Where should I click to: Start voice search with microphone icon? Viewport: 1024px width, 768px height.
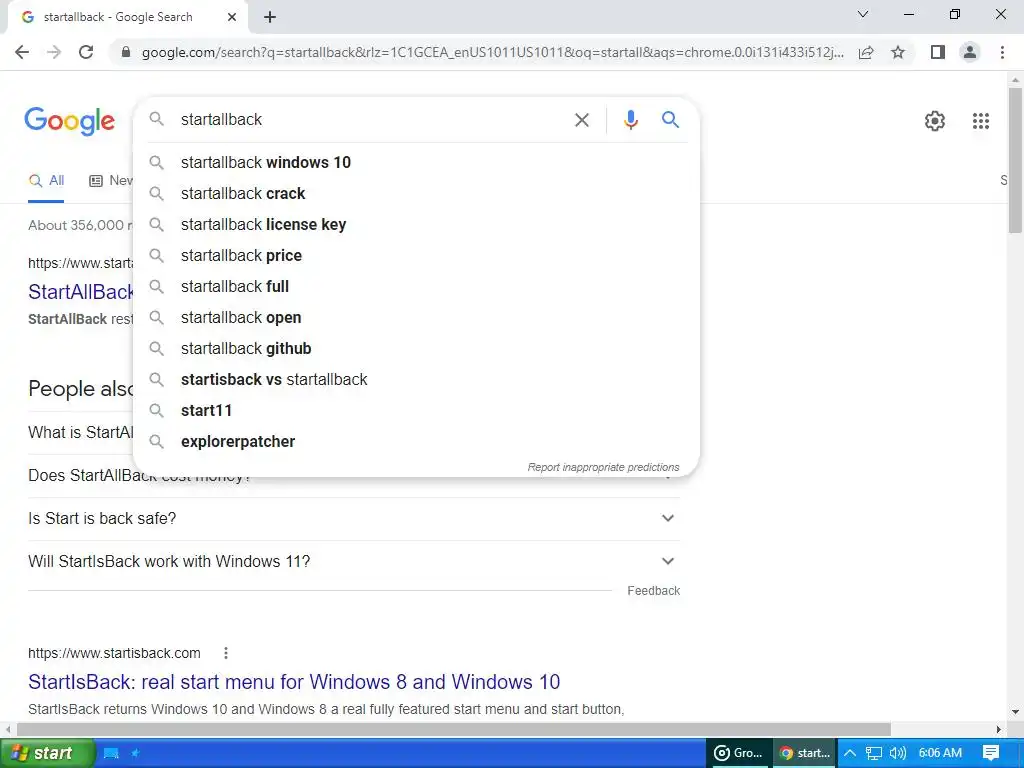point(630,120)
